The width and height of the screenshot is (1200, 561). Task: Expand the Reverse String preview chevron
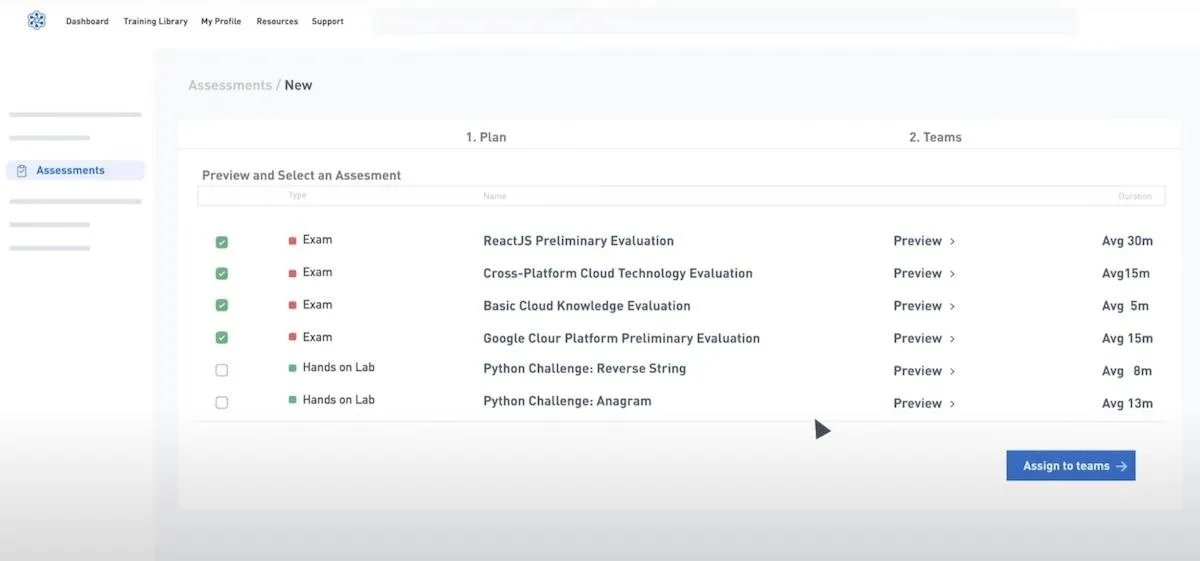coord(952,371)
